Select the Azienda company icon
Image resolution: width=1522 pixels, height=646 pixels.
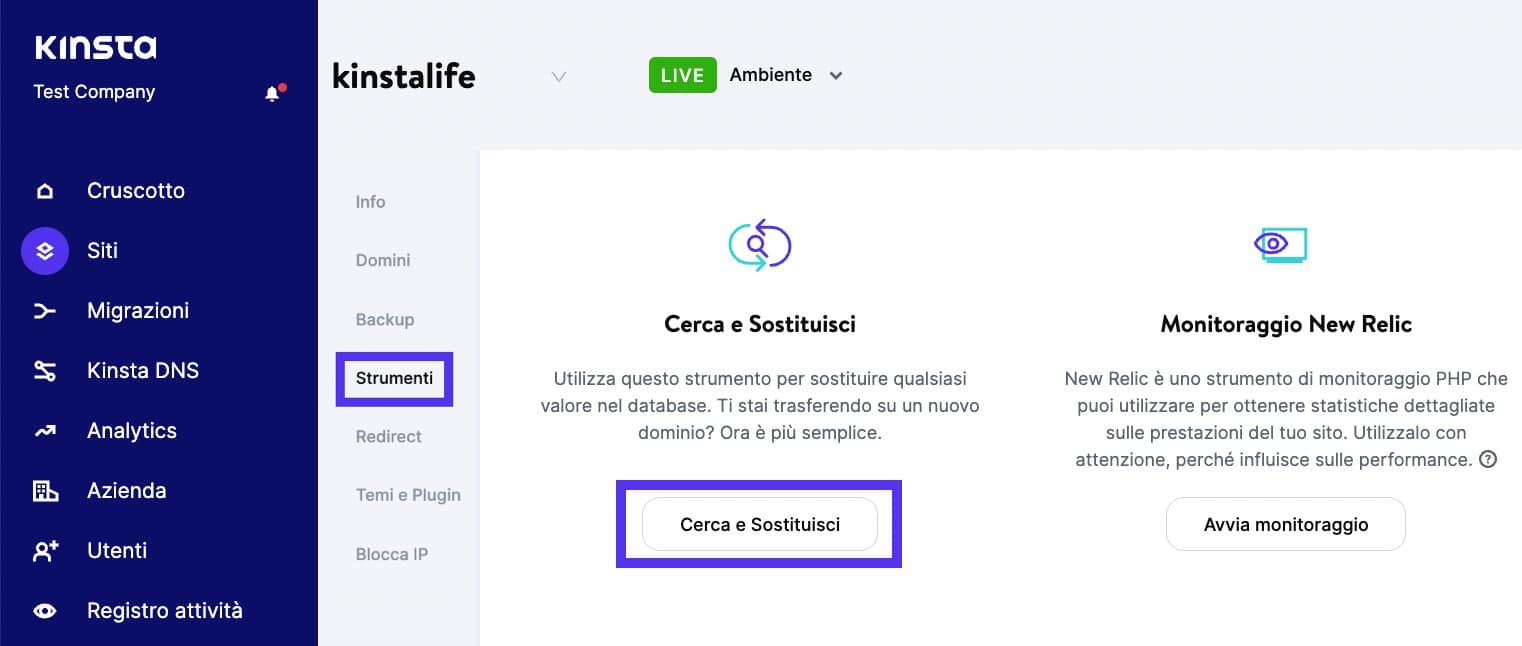click(44, 490)
